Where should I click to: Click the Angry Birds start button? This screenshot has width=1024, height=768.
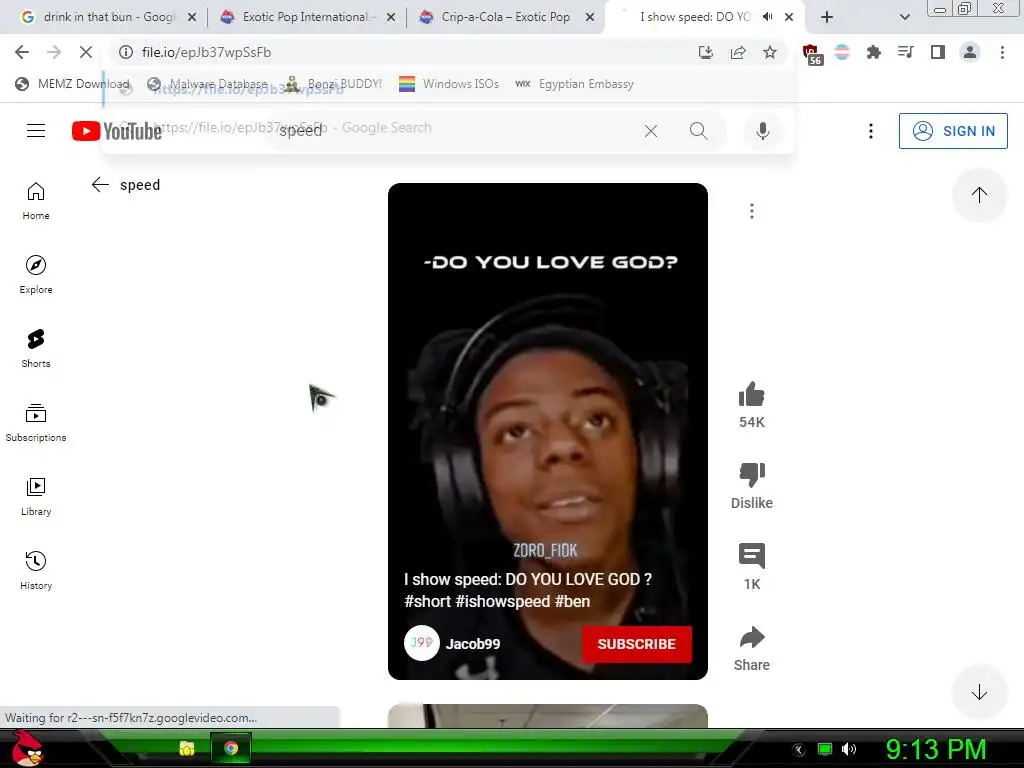27,748
